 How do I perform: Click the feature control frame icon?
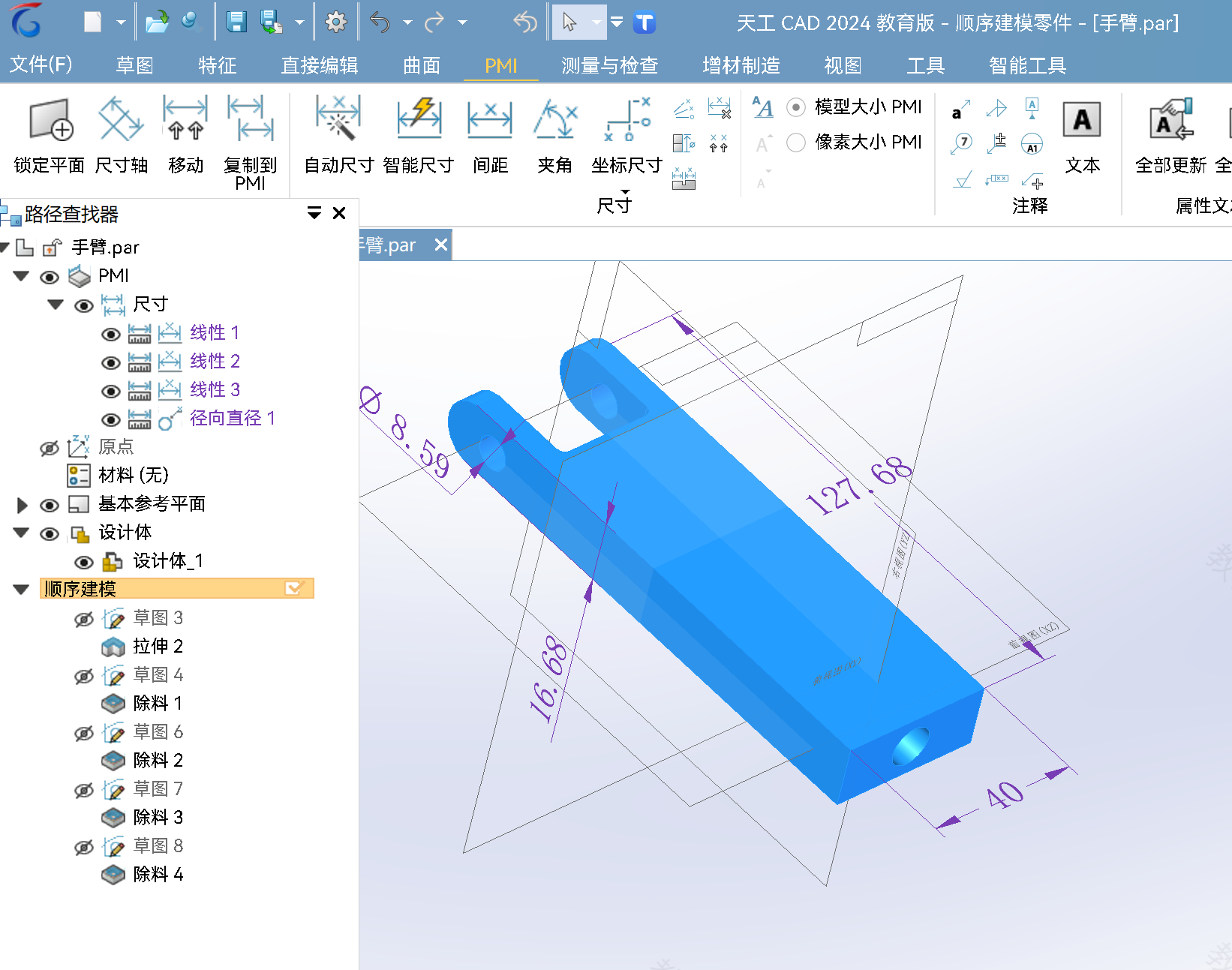tap(996, 179)
